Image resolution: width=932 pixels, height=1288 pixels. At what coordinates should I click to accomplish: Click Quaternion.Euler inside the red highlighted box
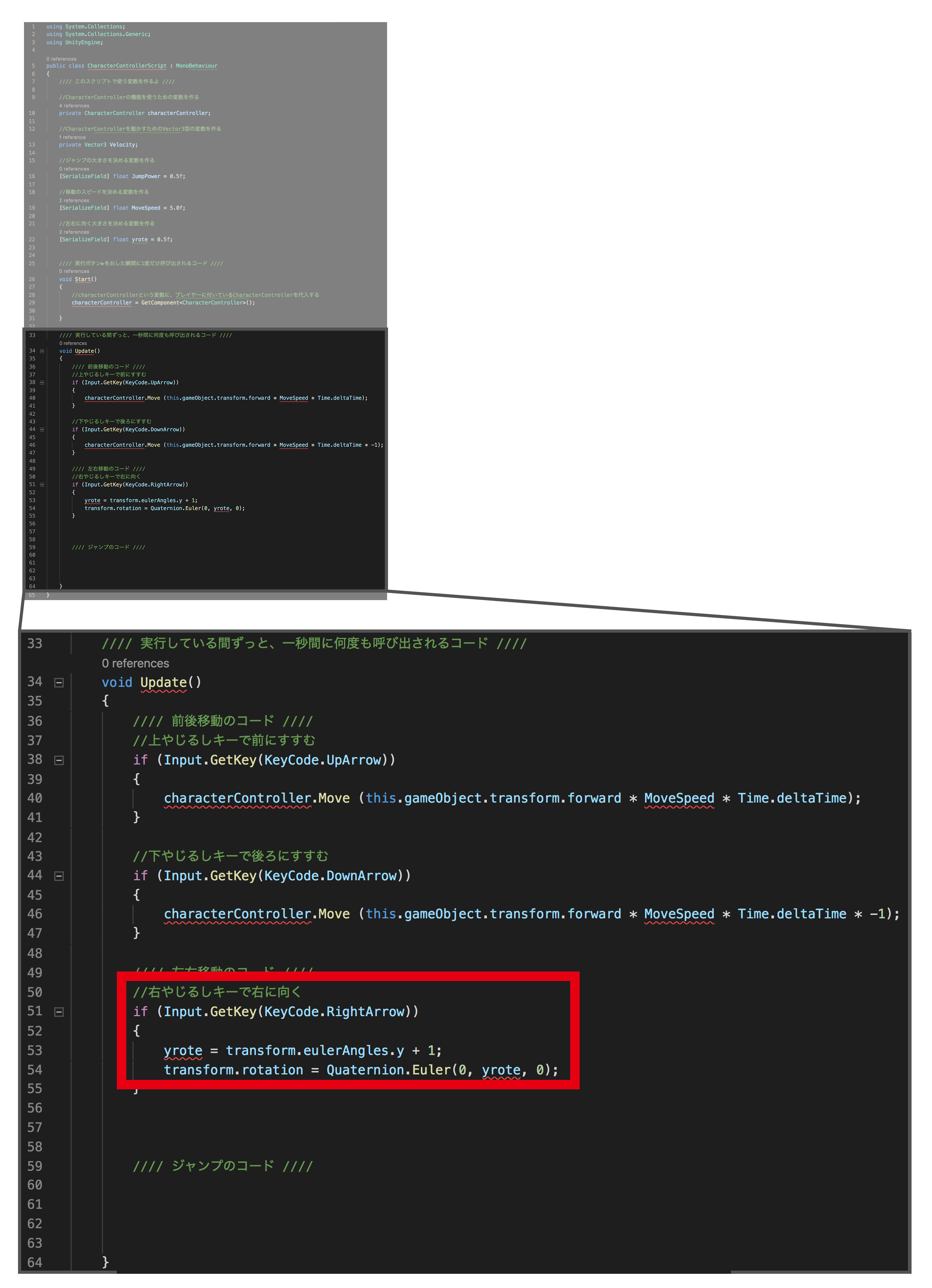point(388,1070)
